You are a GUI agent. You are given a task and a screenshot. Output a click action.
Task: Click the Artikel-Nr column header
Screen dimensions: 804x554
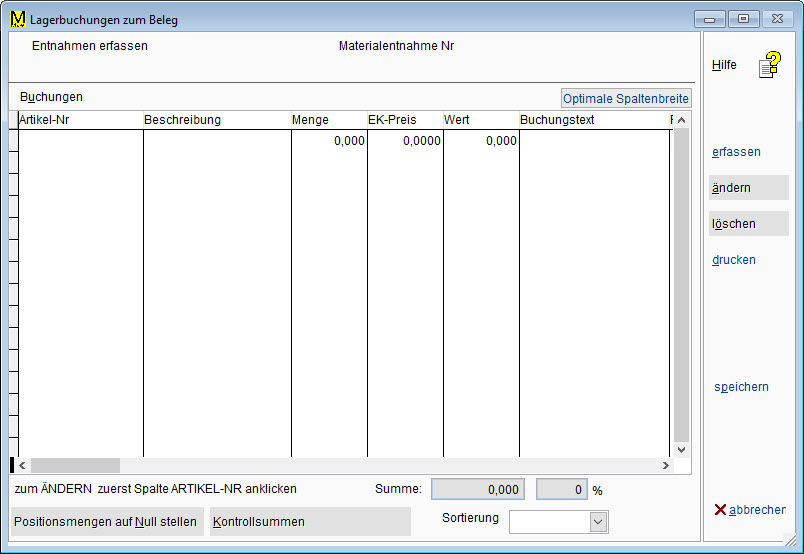80,120
